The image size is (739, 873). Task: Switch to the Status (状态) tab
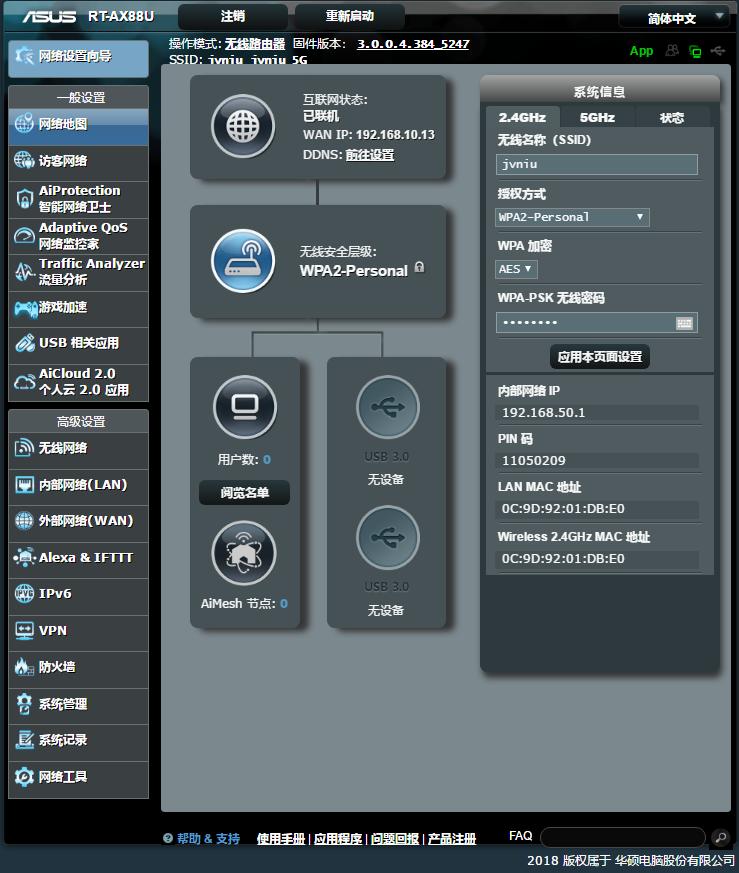(x=672, y=117)
